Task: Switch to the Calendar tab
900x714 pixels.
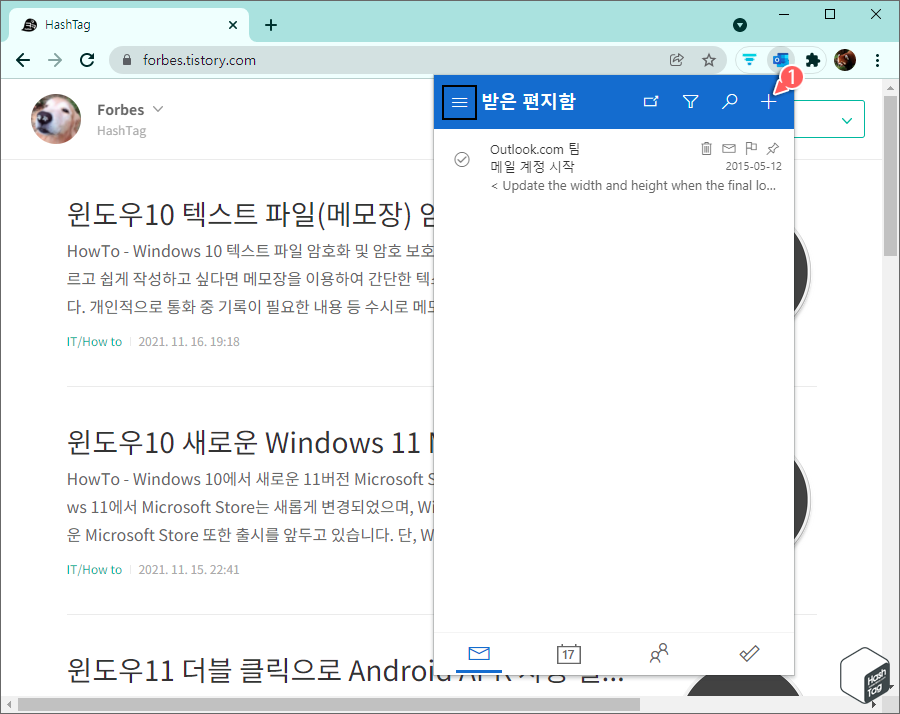Action: click(569, 654)
